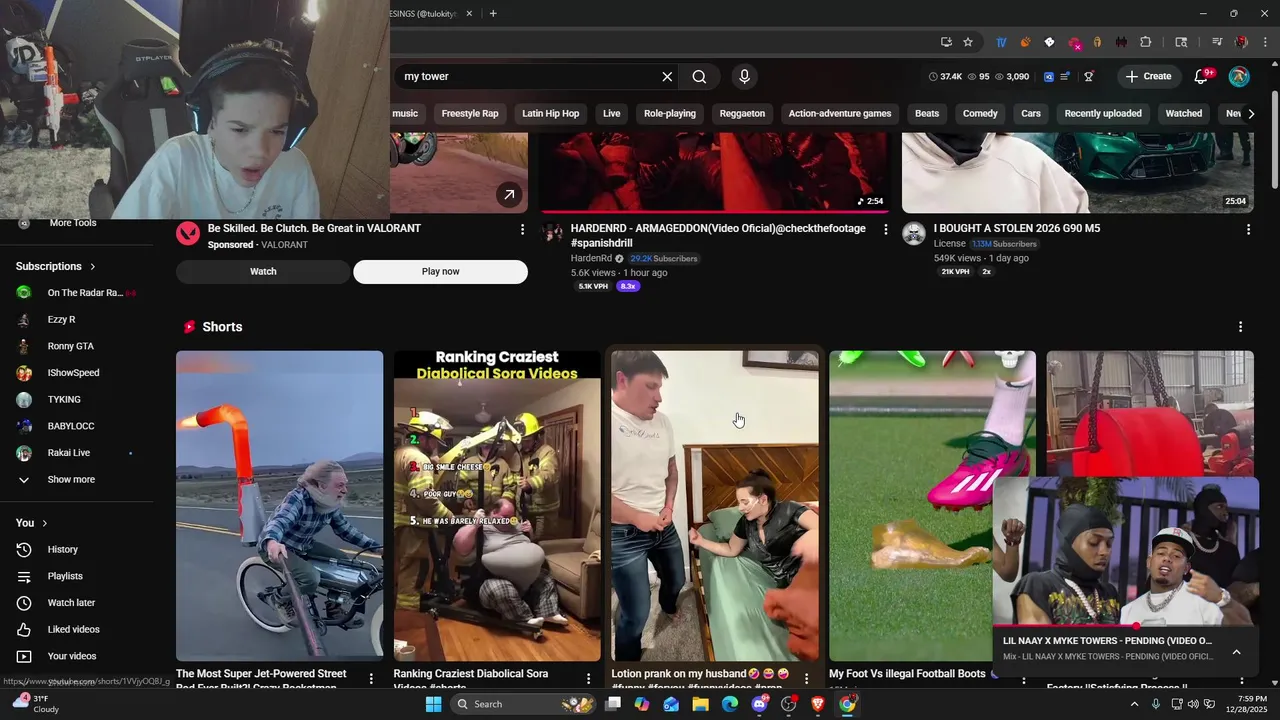Start voice search with microphone icon
The image size is (1280, 720).
(744, 77)
